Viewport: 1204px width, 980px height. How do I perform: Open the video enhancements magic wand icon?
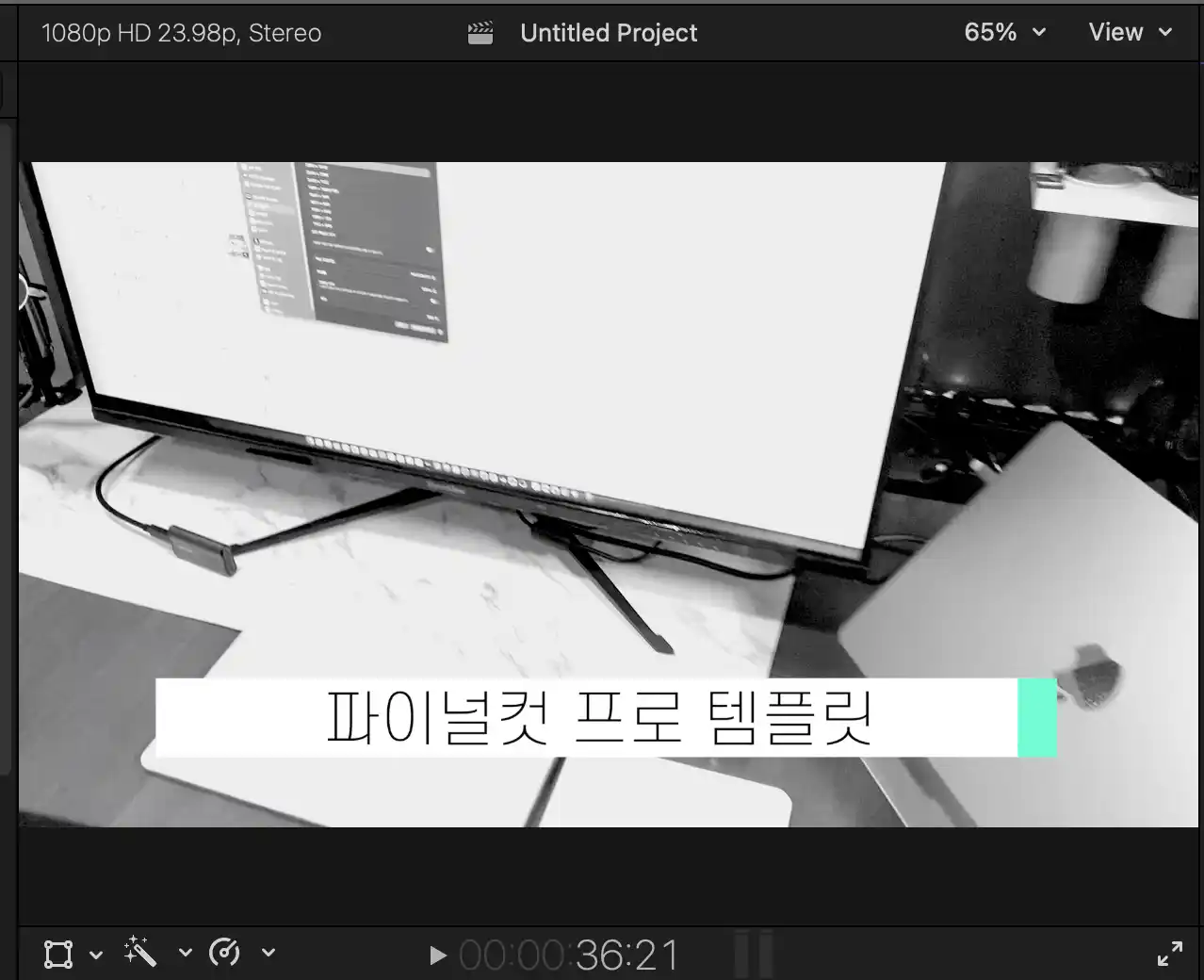pyautogui.click(x=139, y=952)
